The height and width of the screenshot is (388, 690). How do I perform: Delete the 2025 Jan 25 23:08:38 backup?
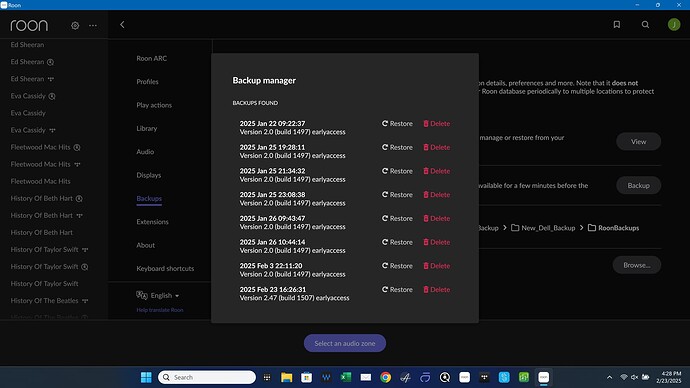[437, 195]
